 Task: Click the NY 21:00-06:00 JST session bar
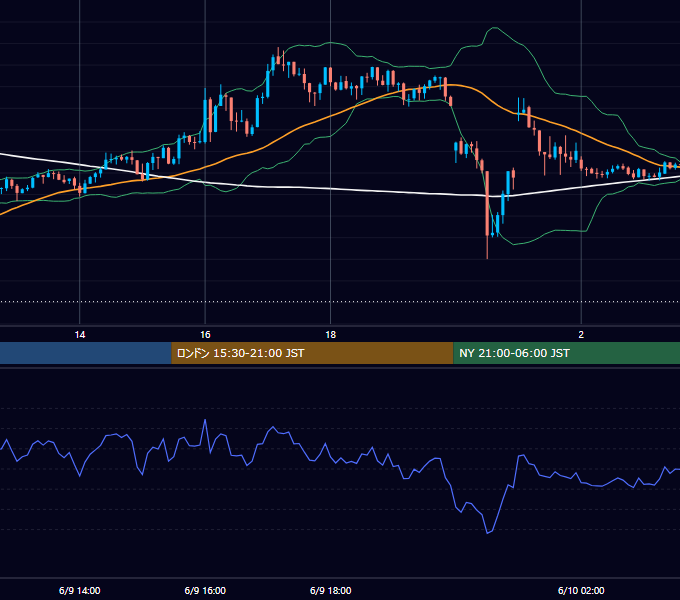pyautogui.click(x=566, y=353)
